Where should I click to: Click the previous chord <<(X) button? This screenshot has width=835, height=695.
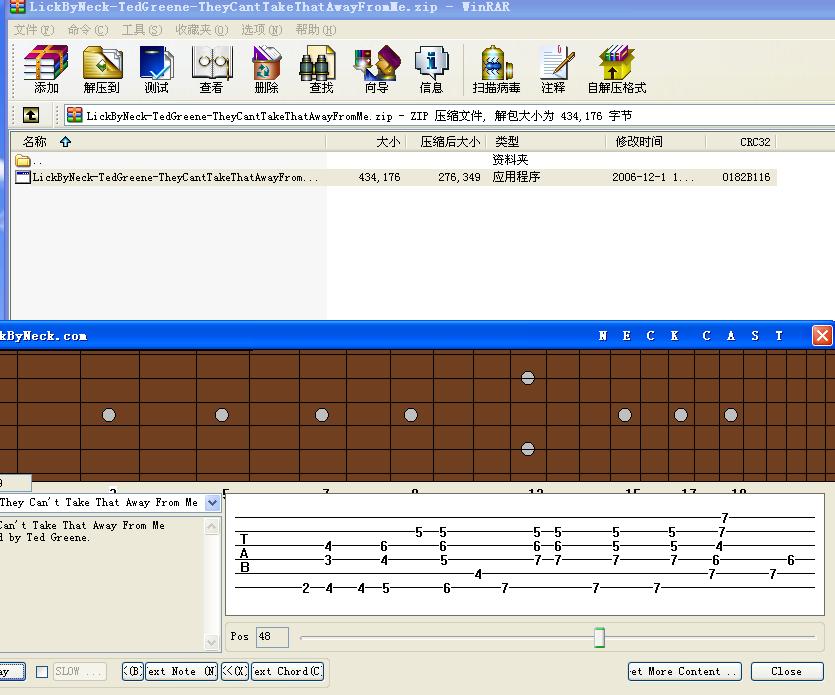pyautogui.click(x=235, y=671)
